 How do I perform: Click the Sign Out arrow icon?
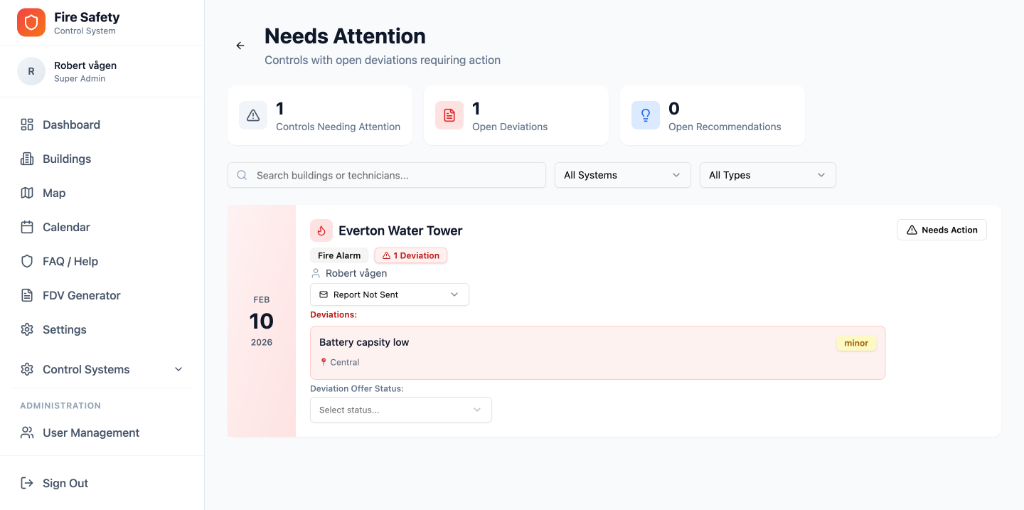(27, 483)
